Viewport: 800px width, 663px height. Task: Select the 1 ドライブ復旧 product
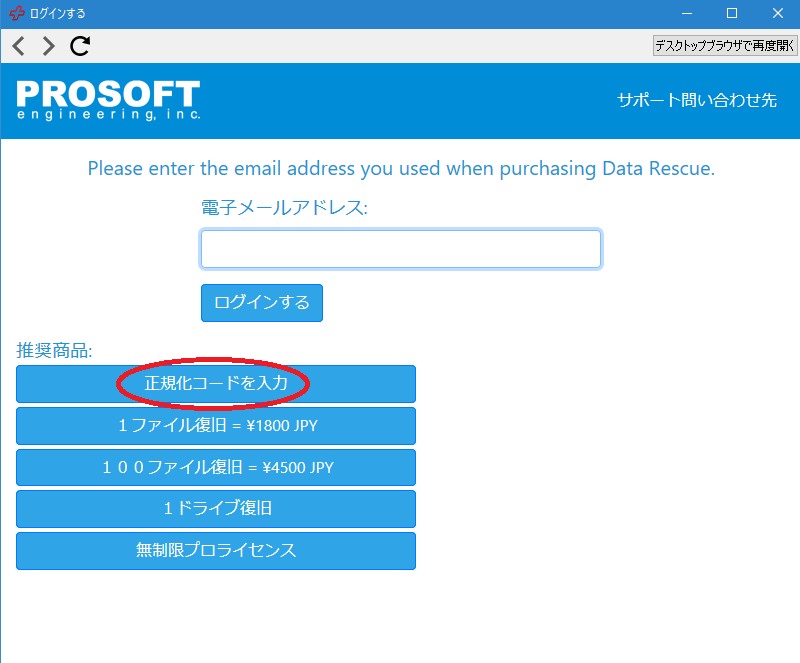[x=216, y=509]
